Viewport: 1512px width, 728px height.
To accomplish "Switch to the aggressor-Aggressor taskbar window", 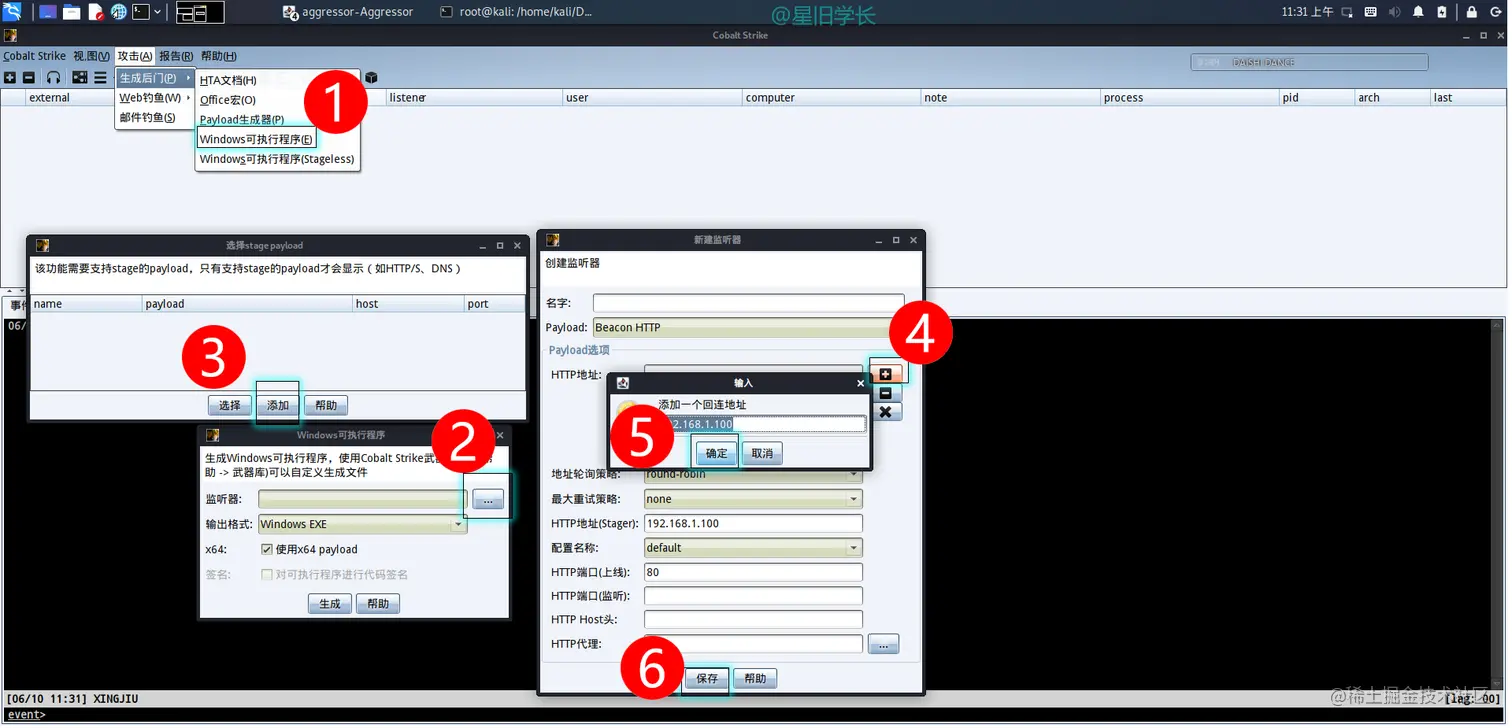I will tap(349, 12).
